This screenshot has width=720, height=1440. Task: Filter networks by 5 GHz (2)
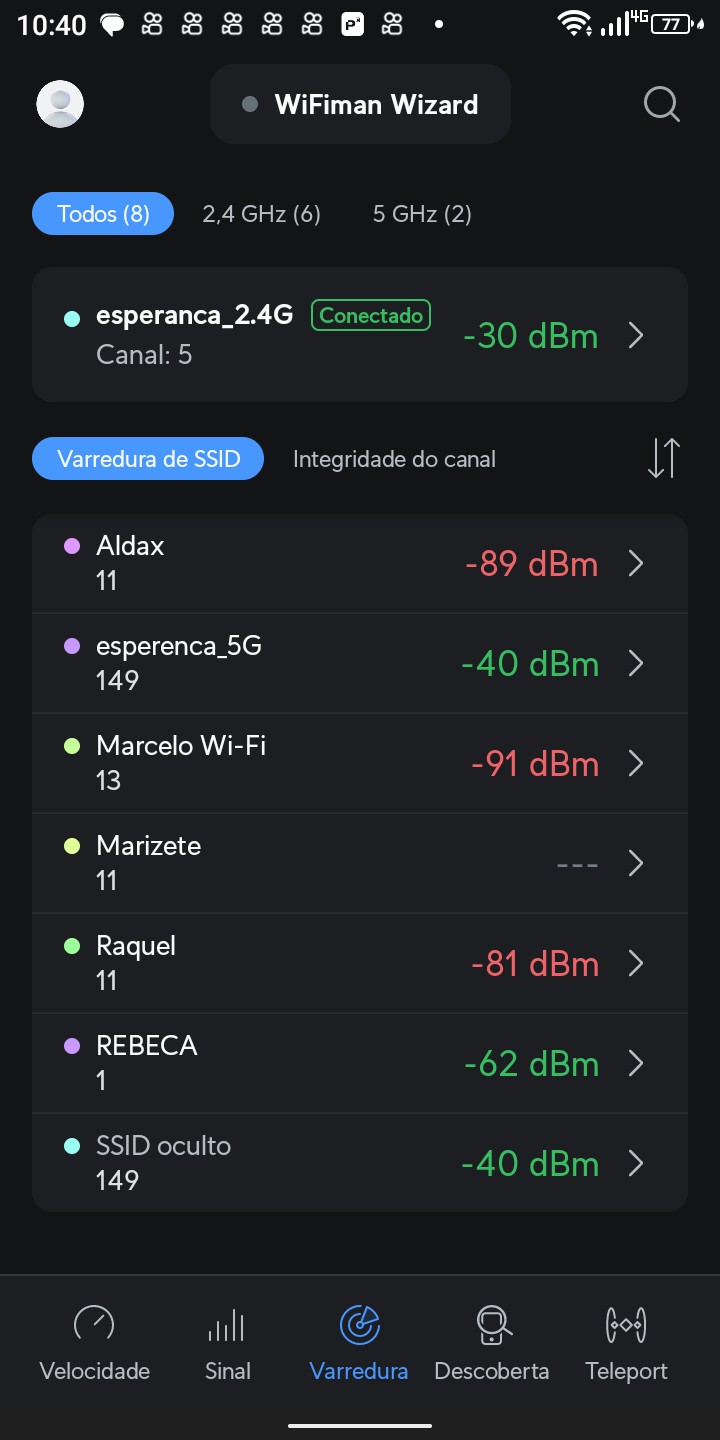pyautogui.click(x=422, y=214)
